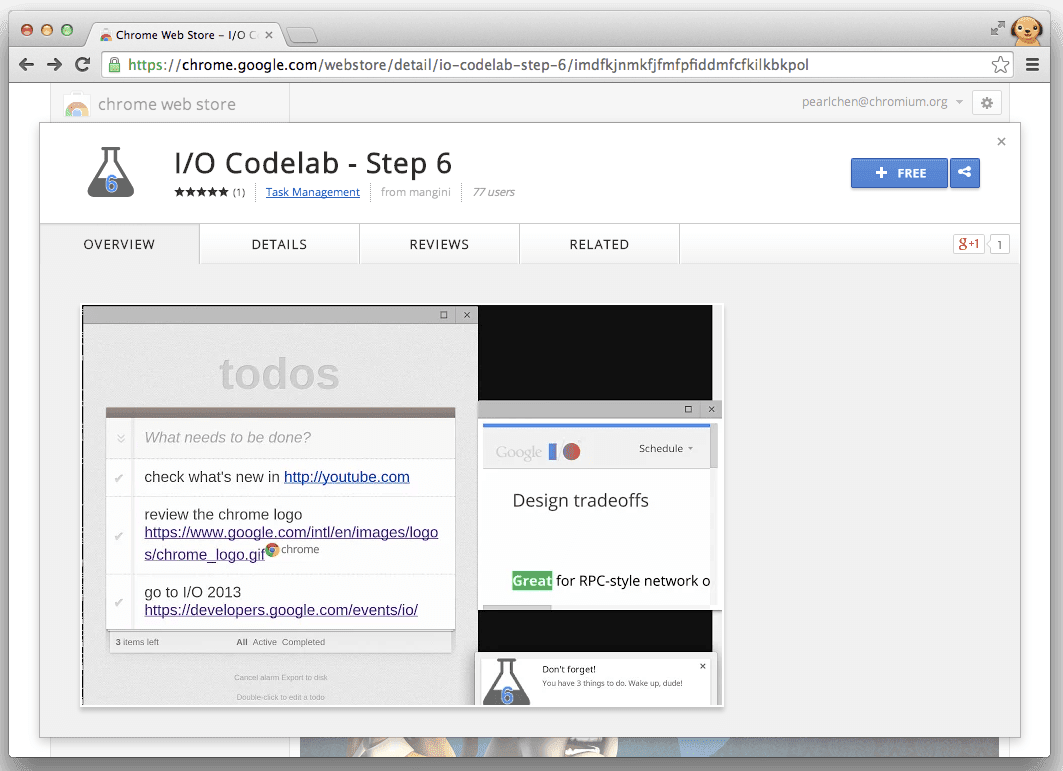This screenshot has height=771, width=1063.
Task: Navigate back with the back arrow
Action: [x=26, y=63]
